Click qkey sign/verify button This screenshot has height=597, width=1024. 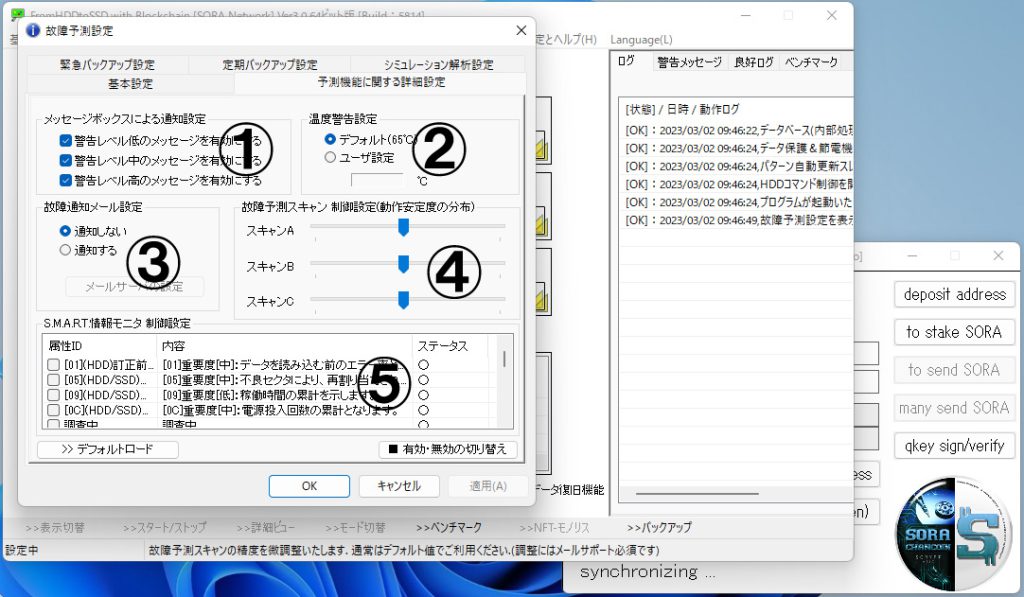click(x=954, y=446)
